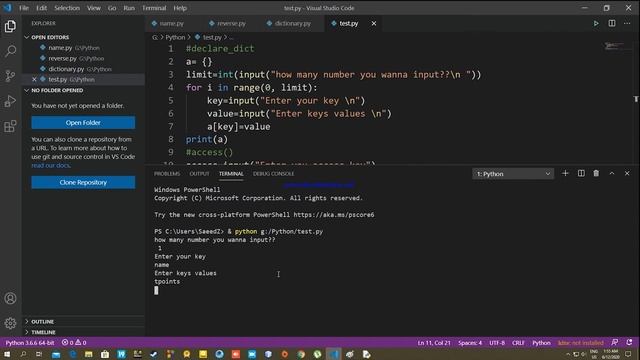640x360 pixels.
Task: Open the Windows taskbar search
Action: tap(23, 354)
